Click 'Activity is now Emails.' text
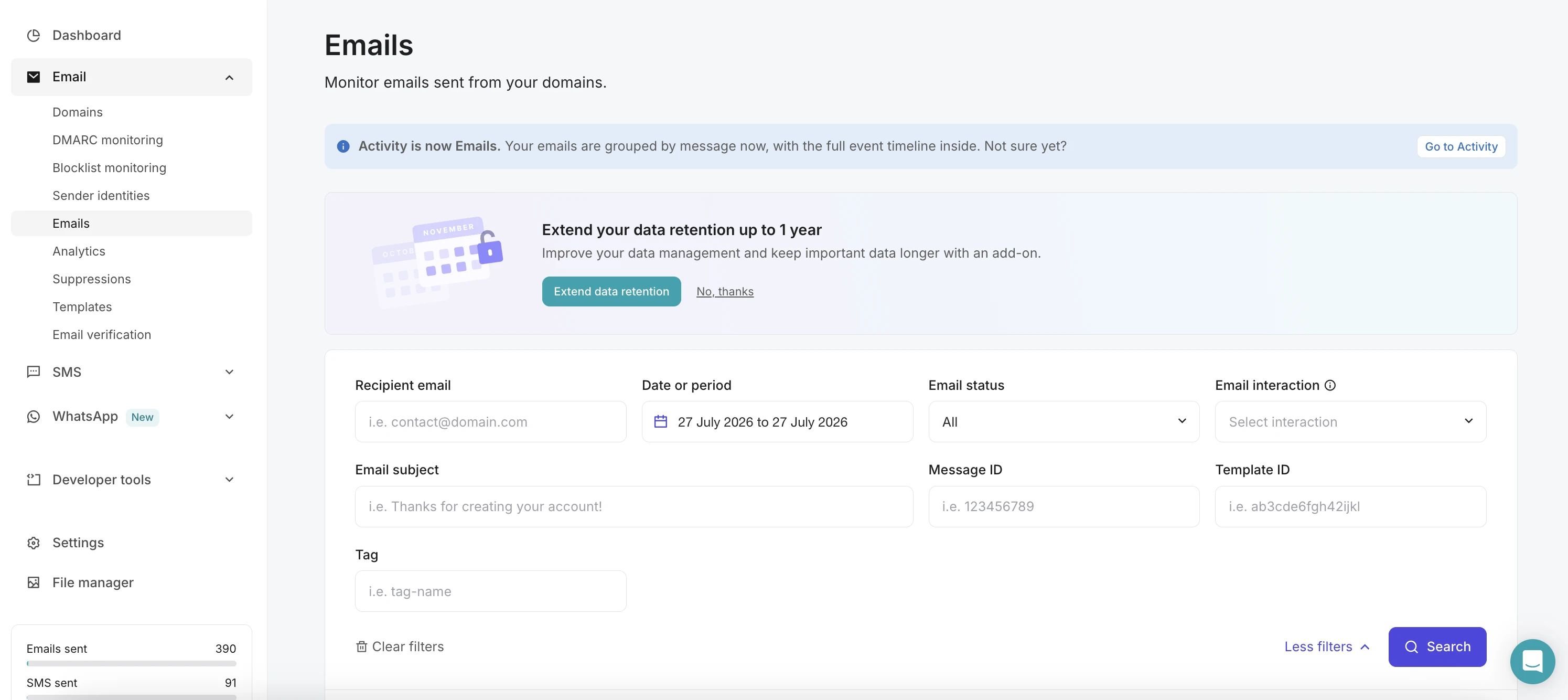Image resolution: width=1568 pixels, height=700 pixels. coord(429,146)
